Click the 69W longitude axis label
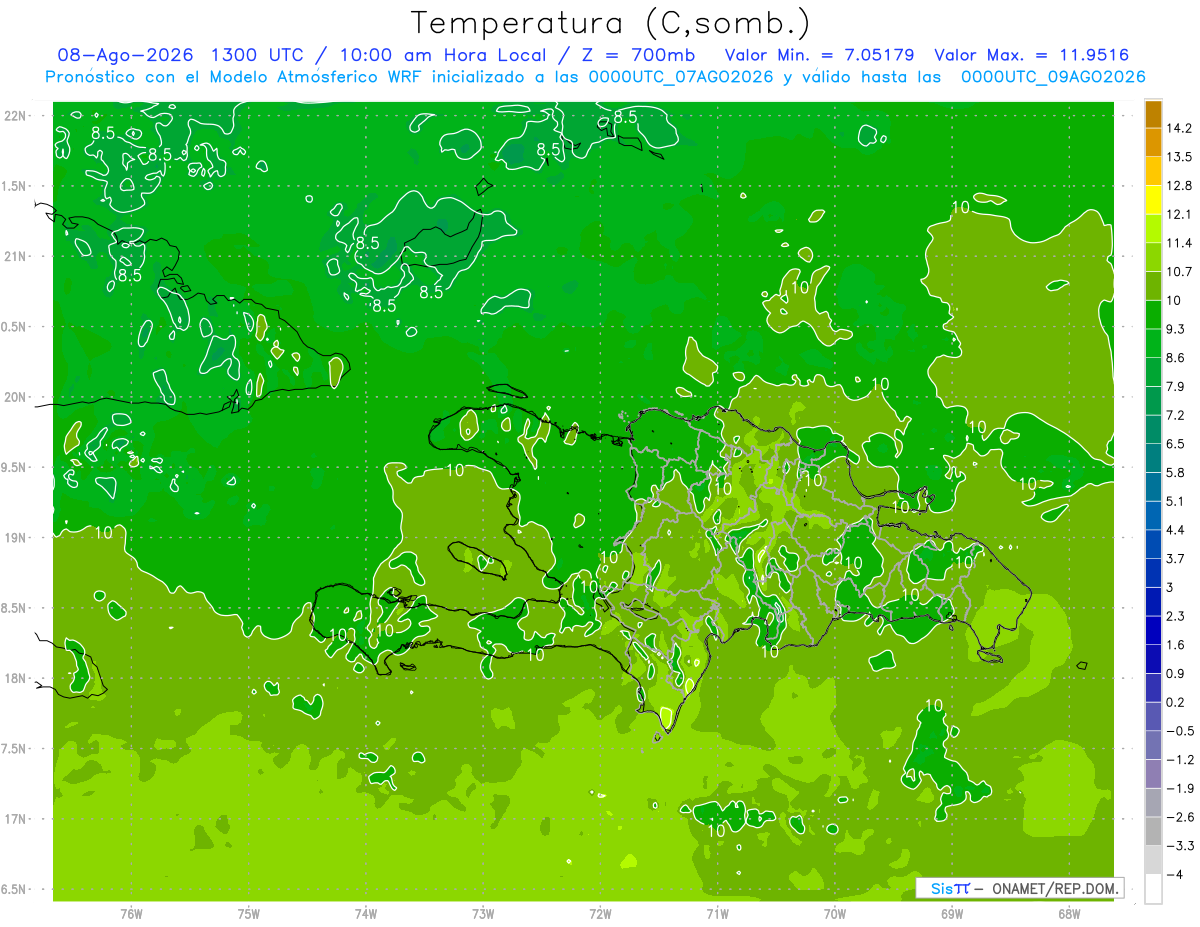This screenshot has height=927, width=1200. [x=952, y=914]
